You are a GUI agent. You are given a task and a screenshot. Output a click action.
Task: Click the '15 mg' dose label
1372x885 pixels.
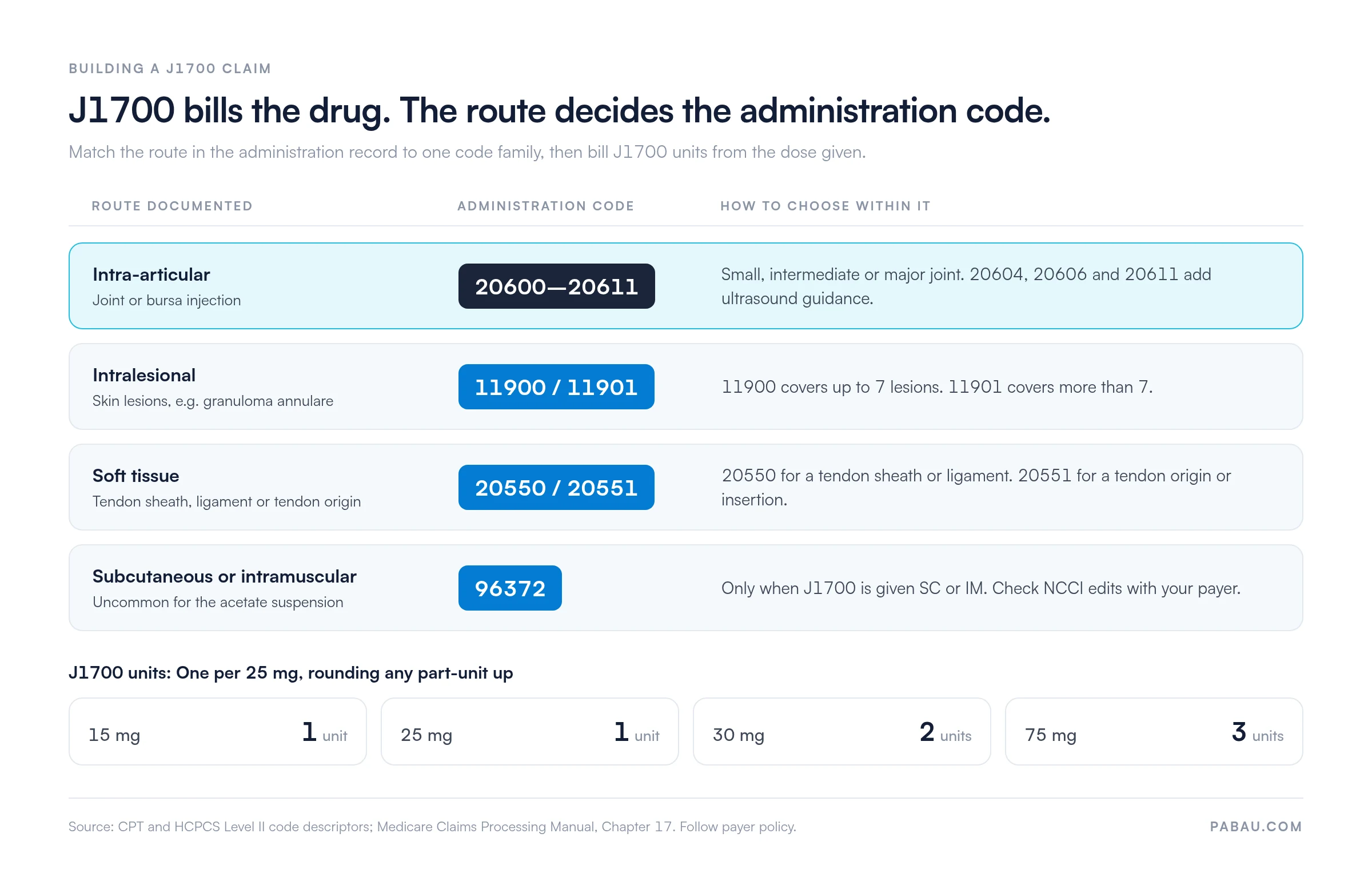click(x=114, y=735)
